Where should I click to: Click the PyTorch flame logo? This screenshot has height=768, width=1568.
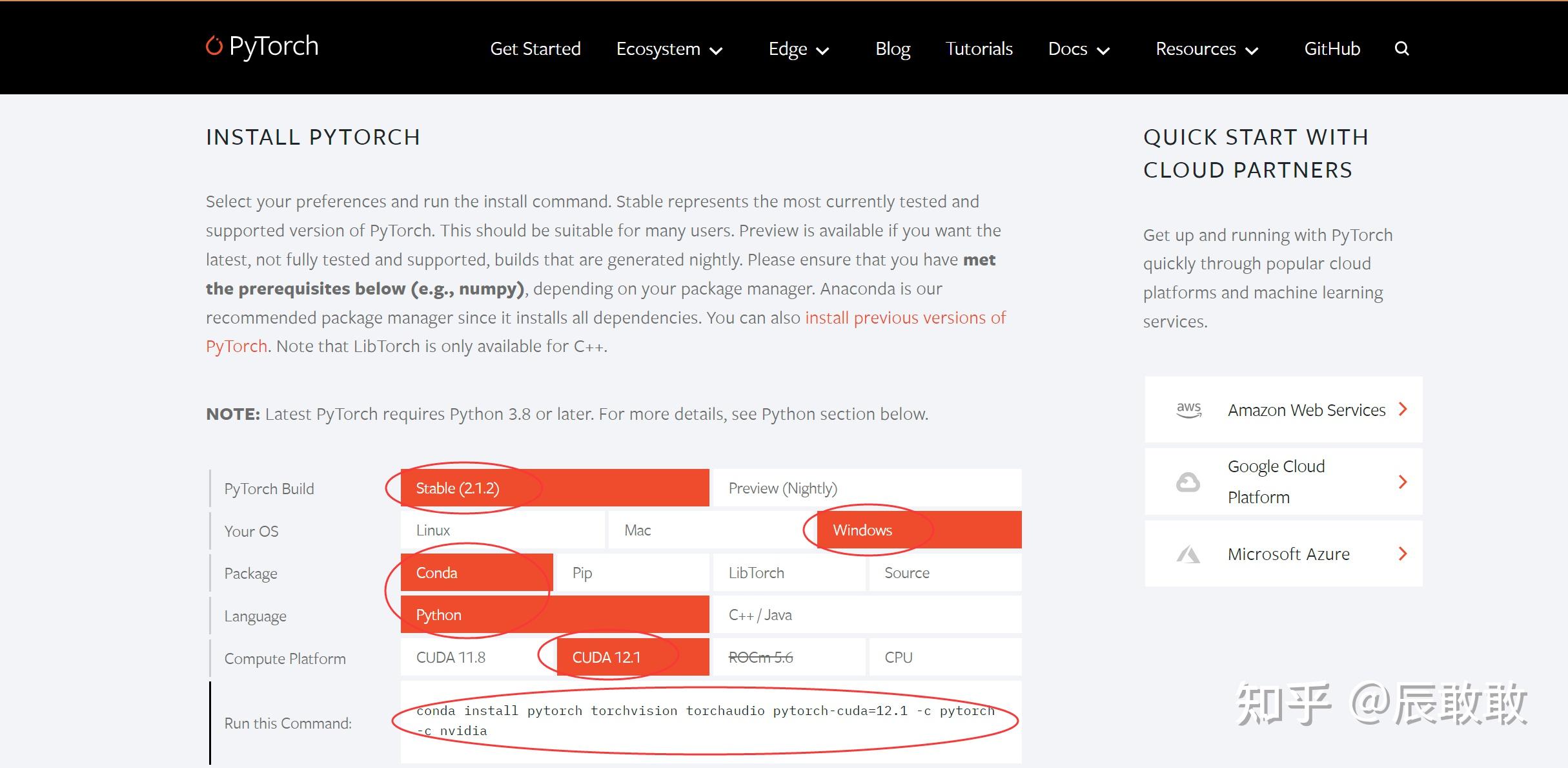[x=214, y=46]
